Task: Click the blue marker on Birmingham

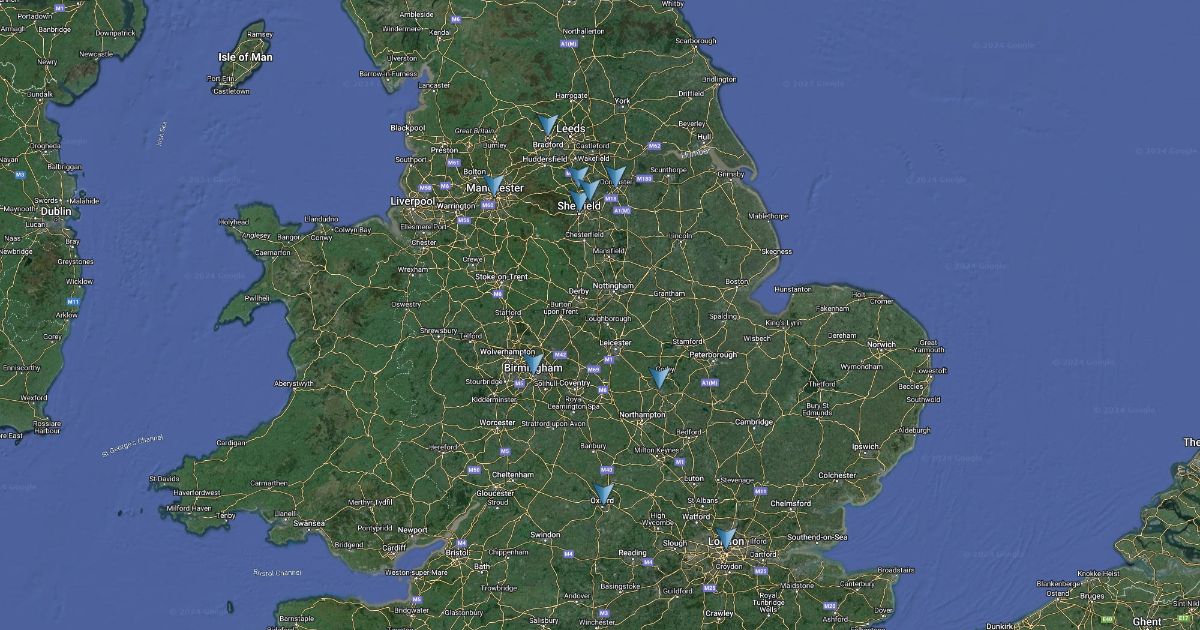Action: [x=535, y=365]
